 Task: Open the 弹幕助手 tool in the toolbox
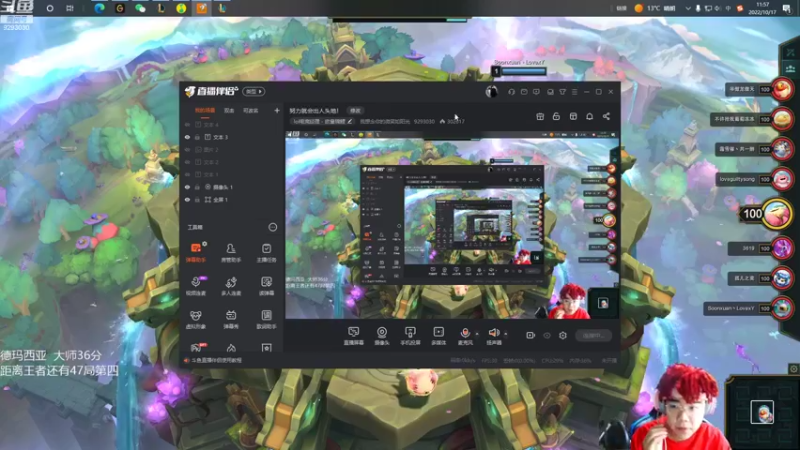pos(195,253)
